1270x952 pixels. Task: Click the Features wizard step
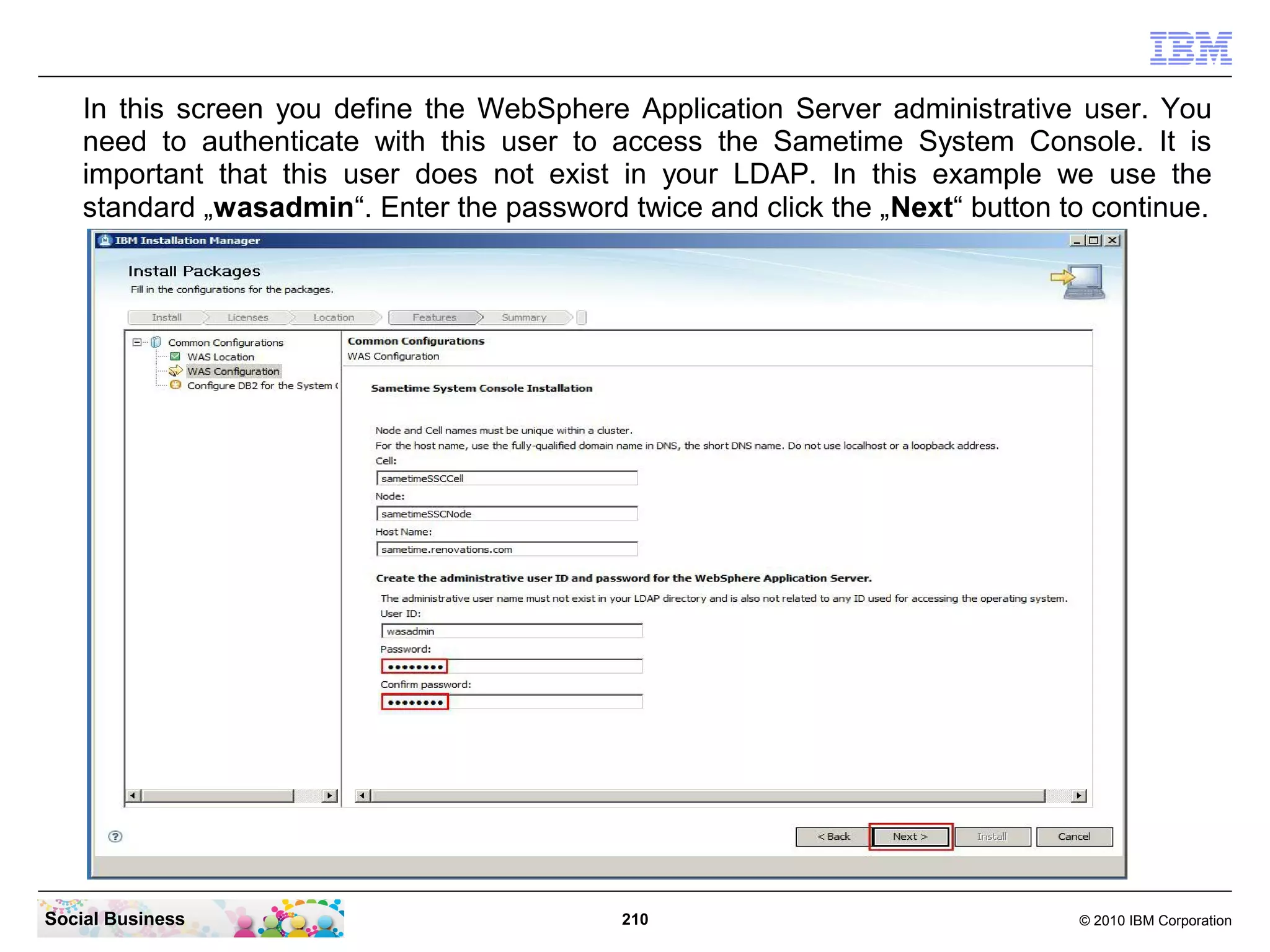(x=434, y=317)
